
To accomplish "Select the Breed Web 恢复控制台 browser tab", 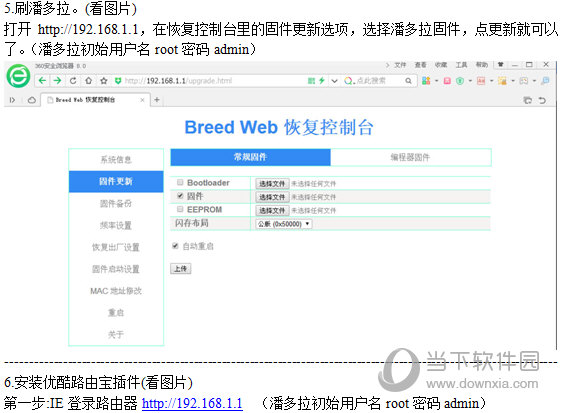I will coord(95,99).
